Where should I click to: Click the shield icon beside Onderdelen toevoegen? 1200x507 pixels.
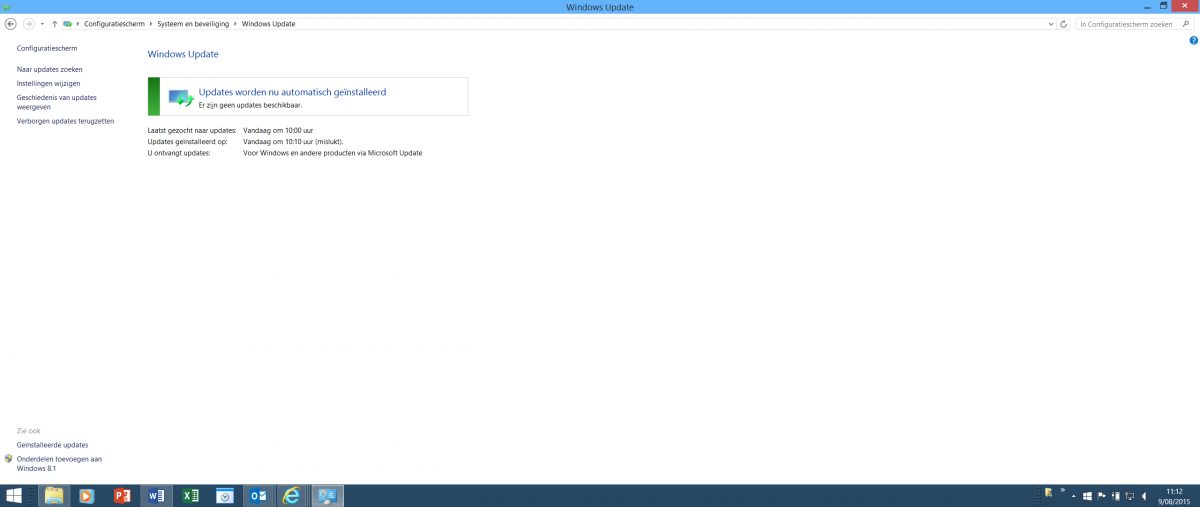coord(9,459)
